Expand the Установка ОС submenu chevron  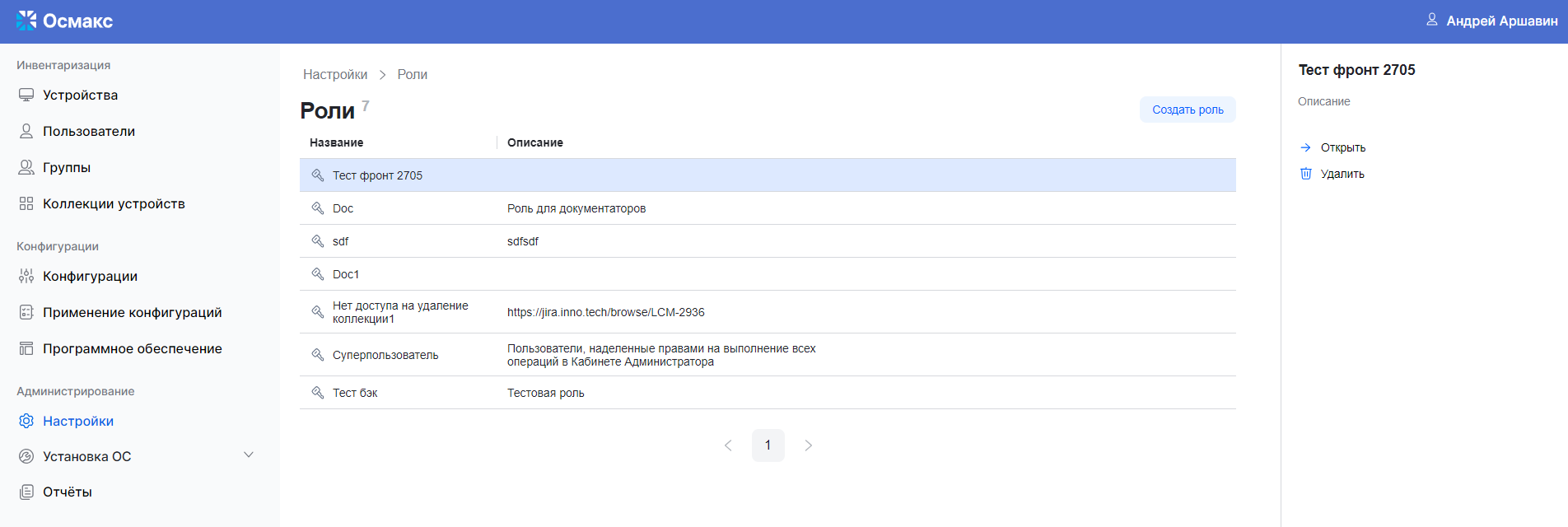(x=249, y=455)
